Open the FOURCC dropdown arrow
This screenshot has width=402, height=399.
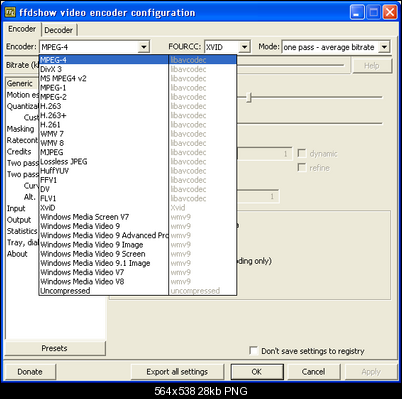tap(244, 47)
